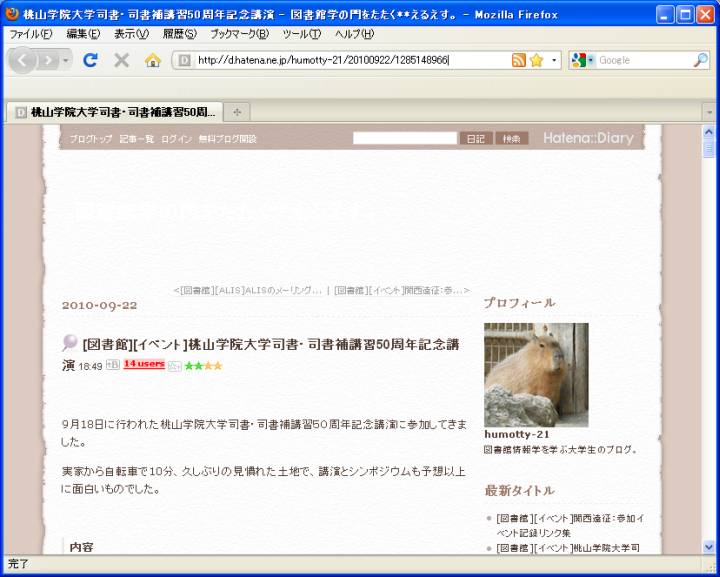Click the Go back arrow button
Image resolution: width=720 pixels, height=577 pixels.
[23, 60]
